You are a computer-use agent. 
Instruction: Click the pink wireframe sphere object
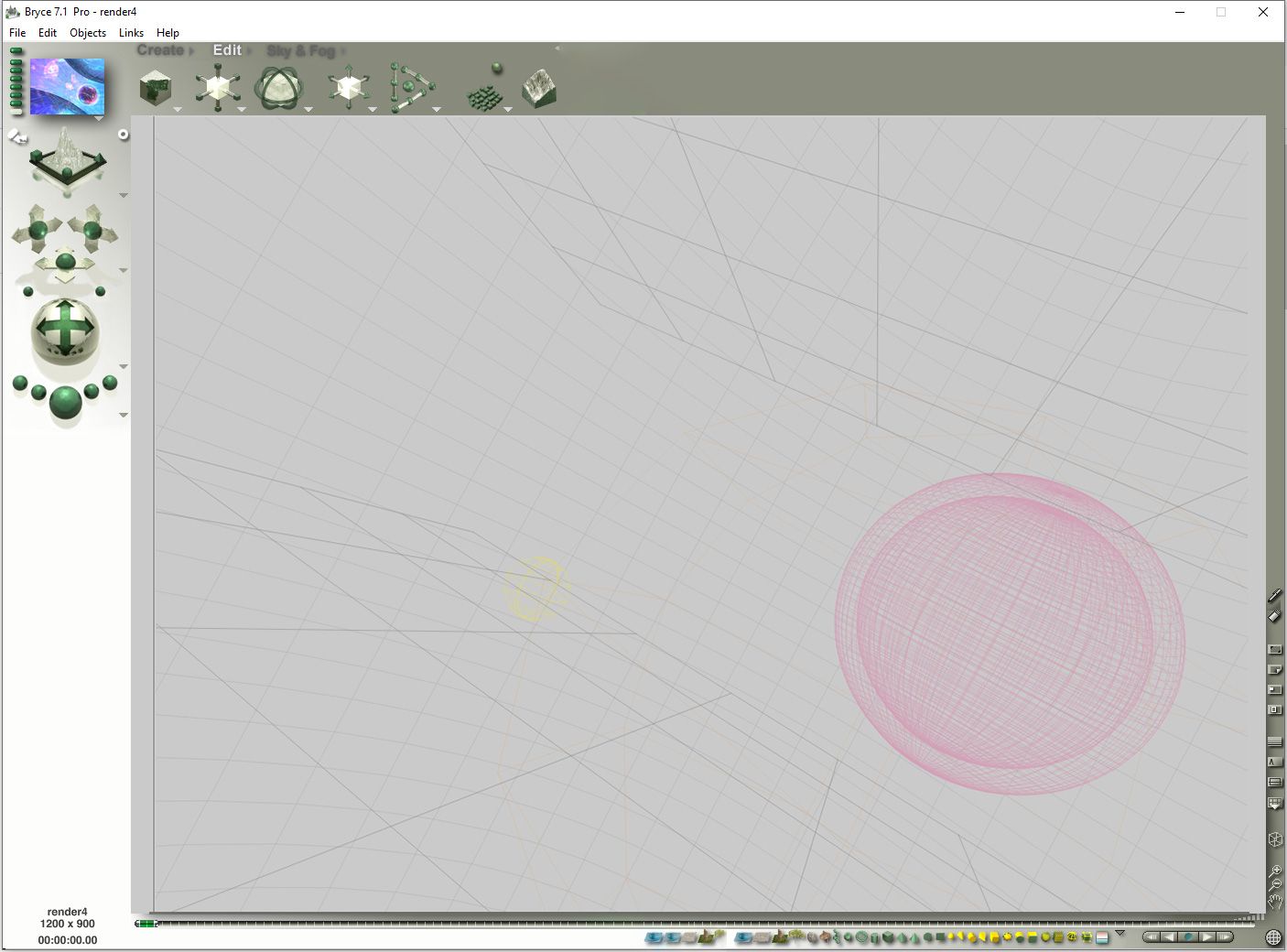(x=1010, y=633)
